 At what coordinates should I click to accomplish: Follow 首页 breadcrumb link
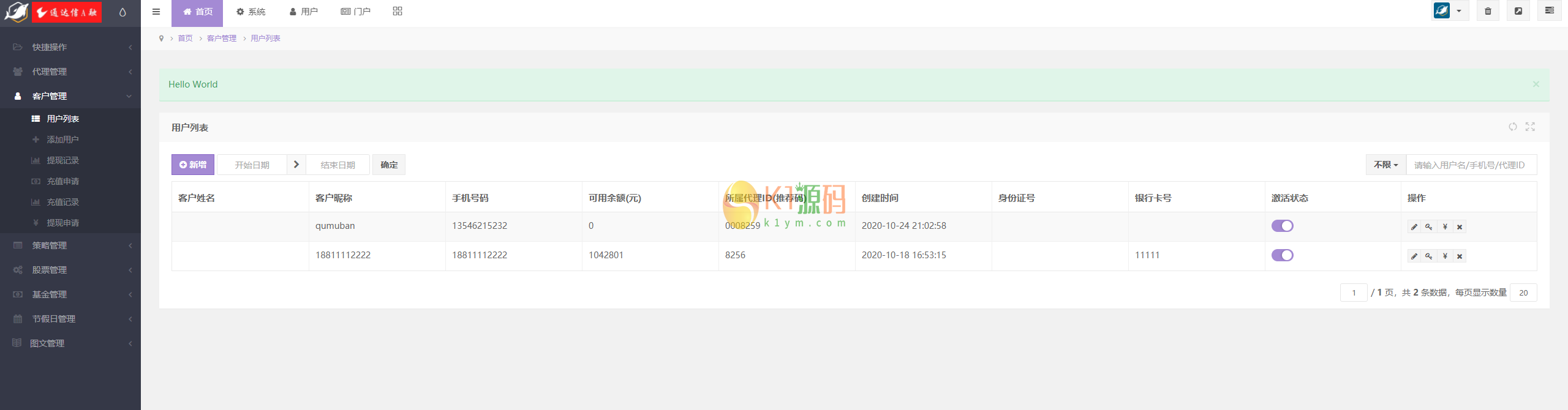click(185, 39)
